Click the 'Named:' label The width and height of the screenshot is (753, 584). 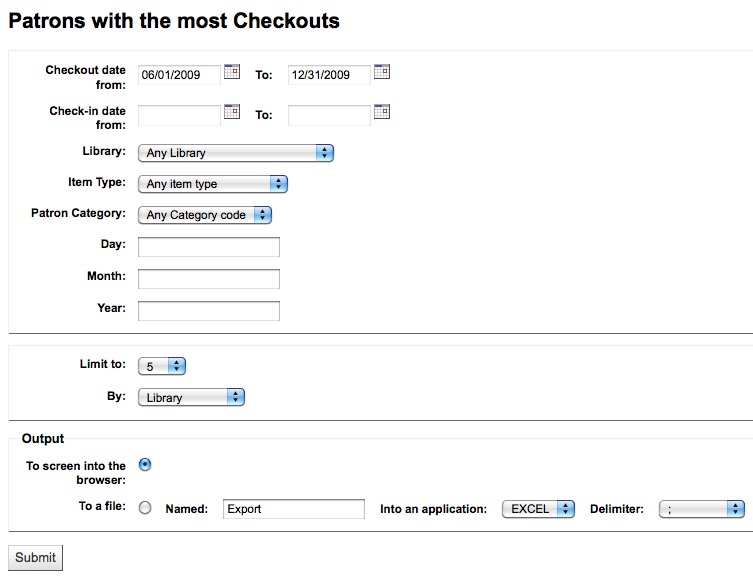click(x=186, y=509)
